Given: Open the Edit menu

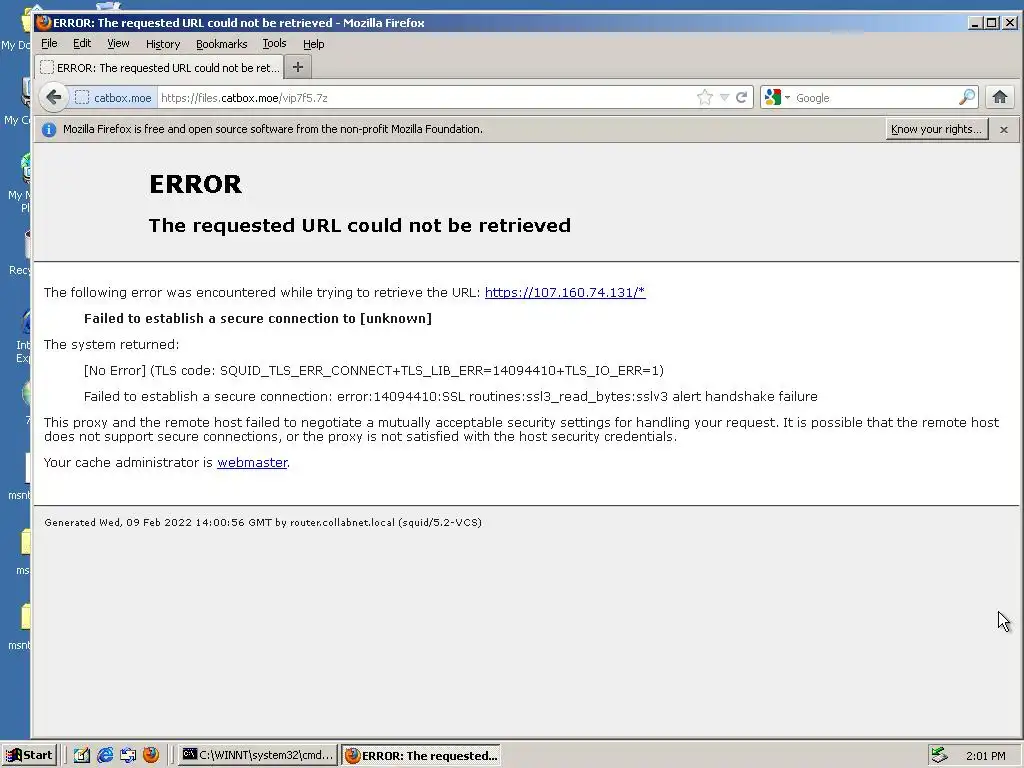Looking at the screenshot, I should tap(82, 44).
